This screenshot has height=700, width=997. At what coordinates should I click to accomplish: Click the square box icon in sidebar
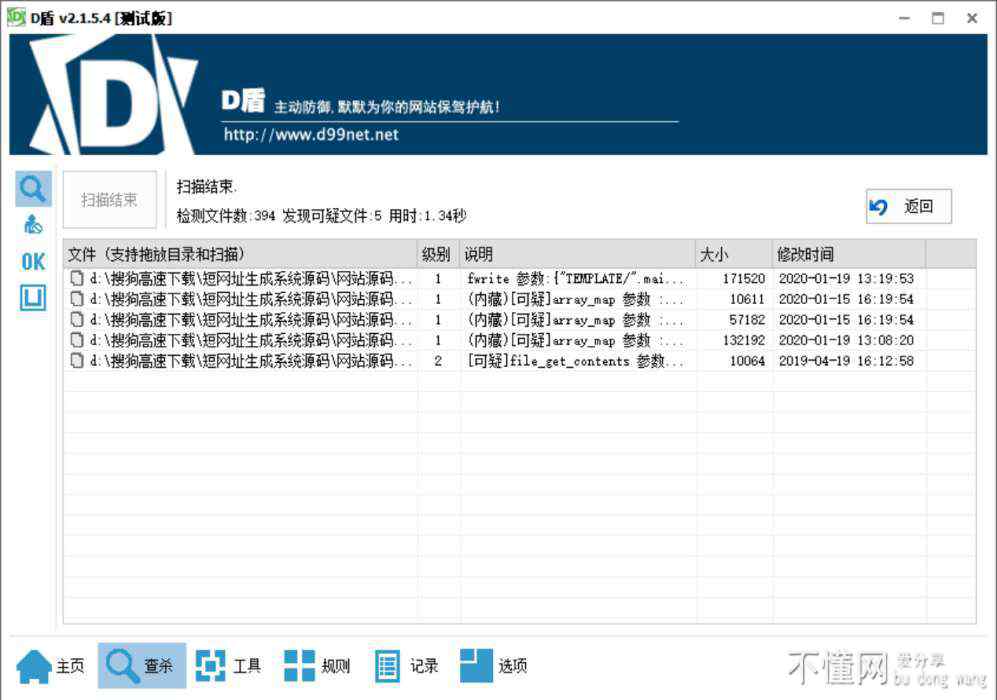pyautogui.click(x=33, y=298)
